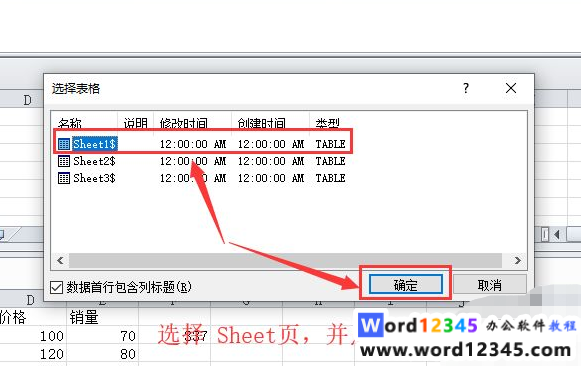The height and width of the screenshot is (366, 581).
Task: Sort list by 类型 column header
Action: pyautogui.click(x=328, y=122)
